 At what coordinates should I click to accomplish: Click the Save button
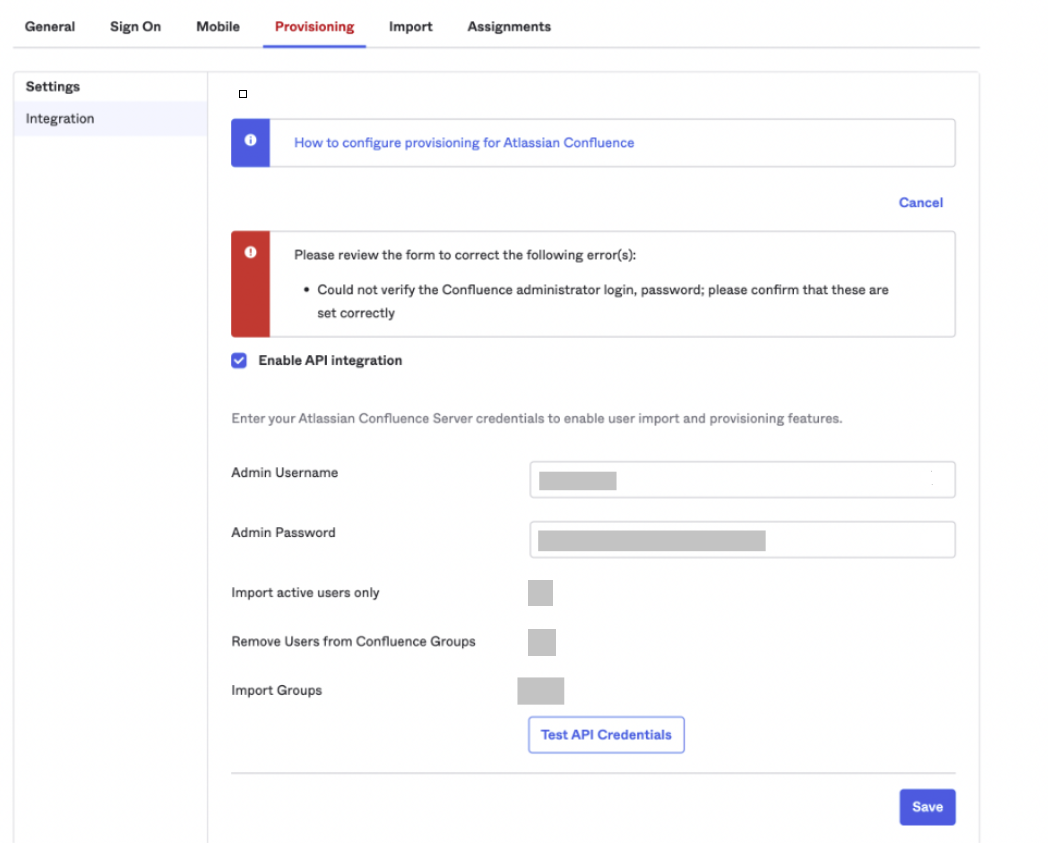(927, 807)
